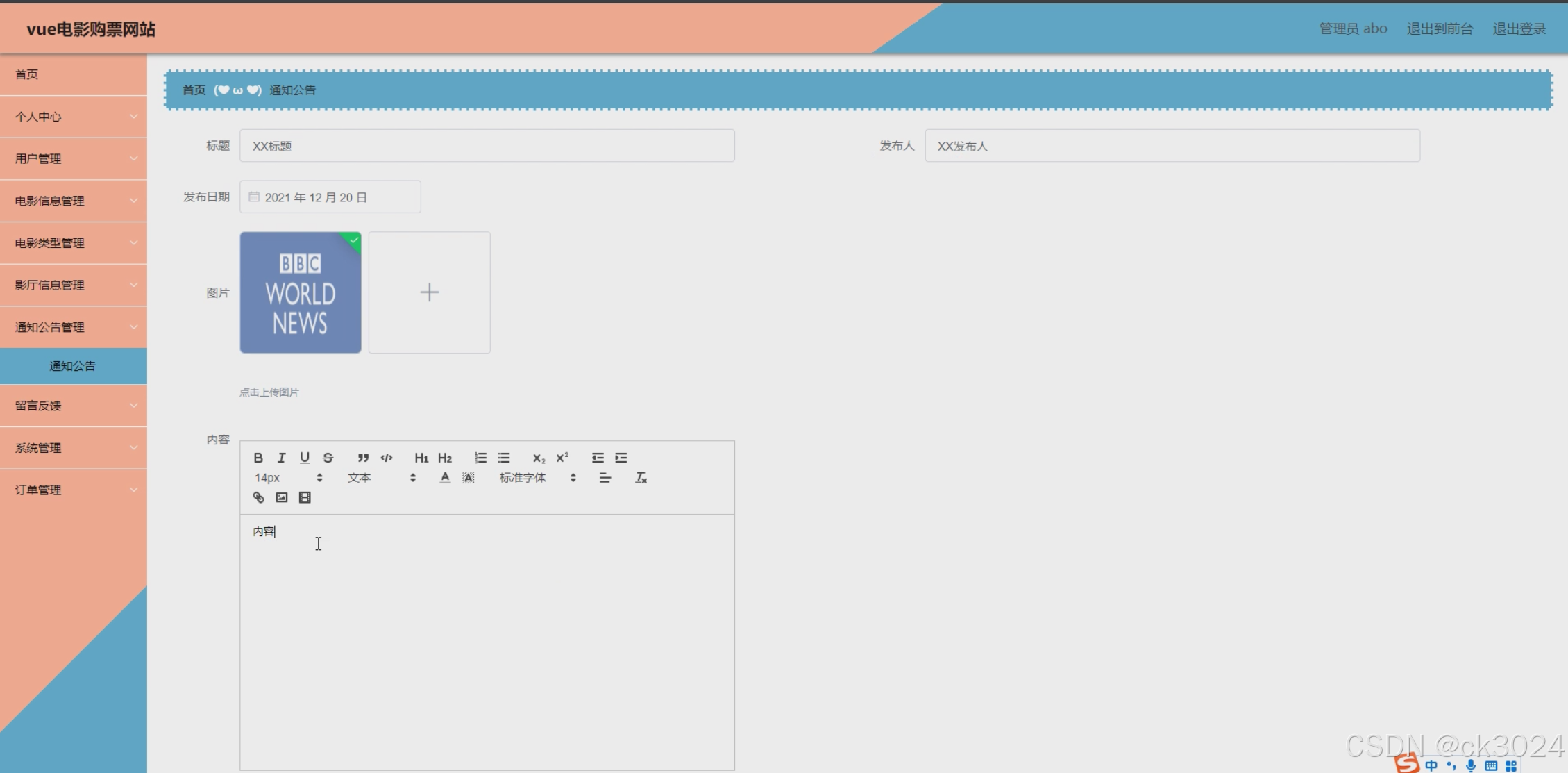
Task: Open the text color picker
Action: (x=445, y=478)
